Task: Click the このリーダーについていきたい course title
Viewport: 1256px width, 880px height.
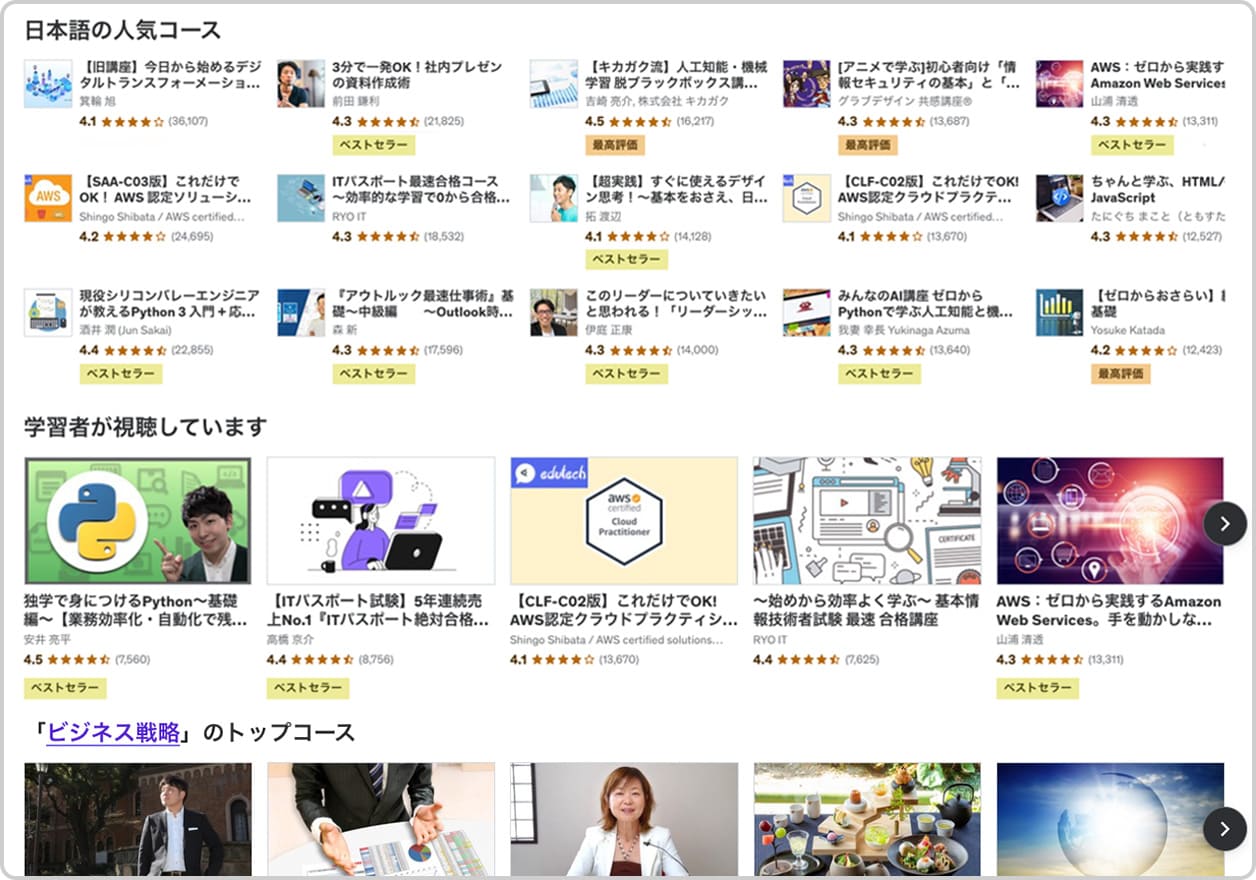Action: point(677,304)
